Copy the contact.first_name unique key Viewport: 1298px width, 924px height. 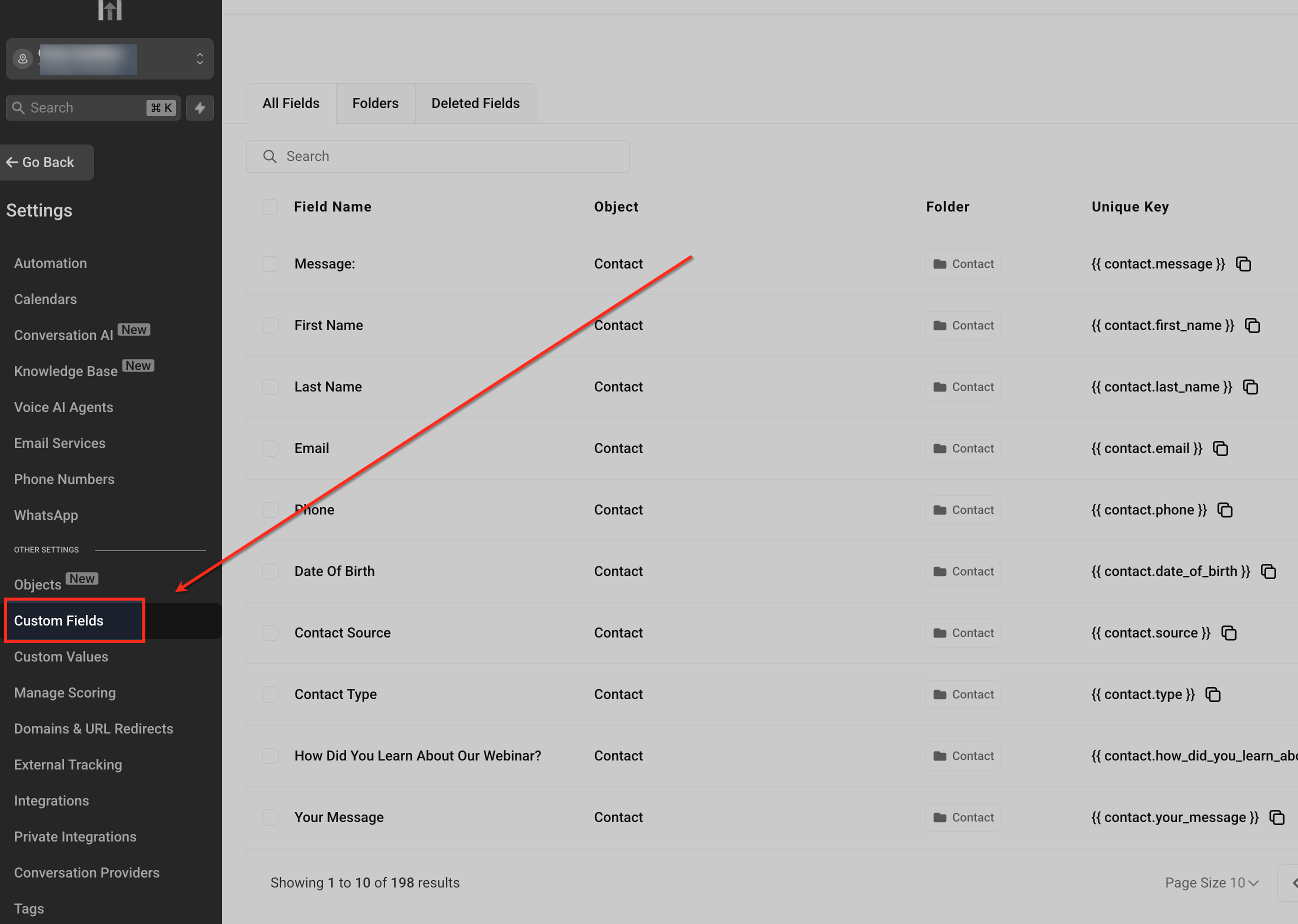point(1252,325)
